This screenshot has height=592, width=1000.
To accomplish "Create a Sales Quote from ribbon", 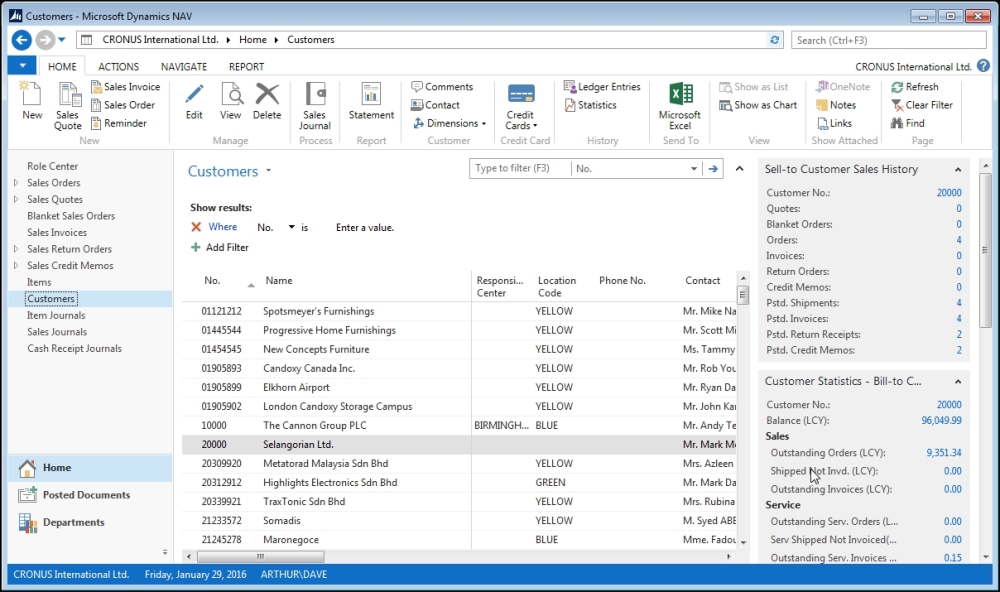I will pos(68,106).
